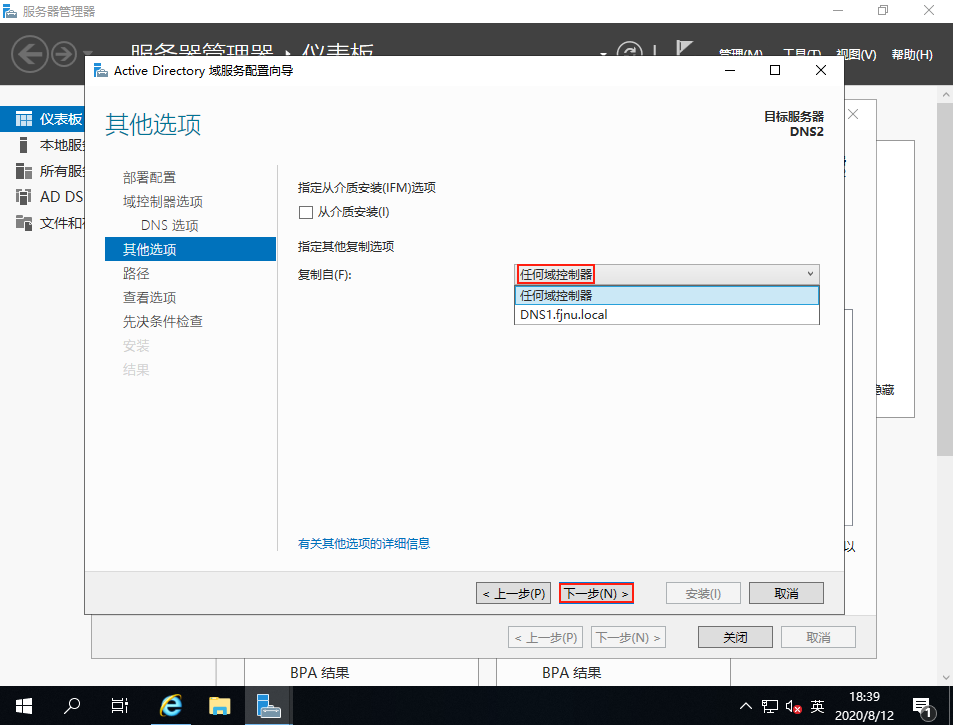Open the 所有服务器 sidebar item
This screenshot has height=725, width=953.
click(43, 171)
